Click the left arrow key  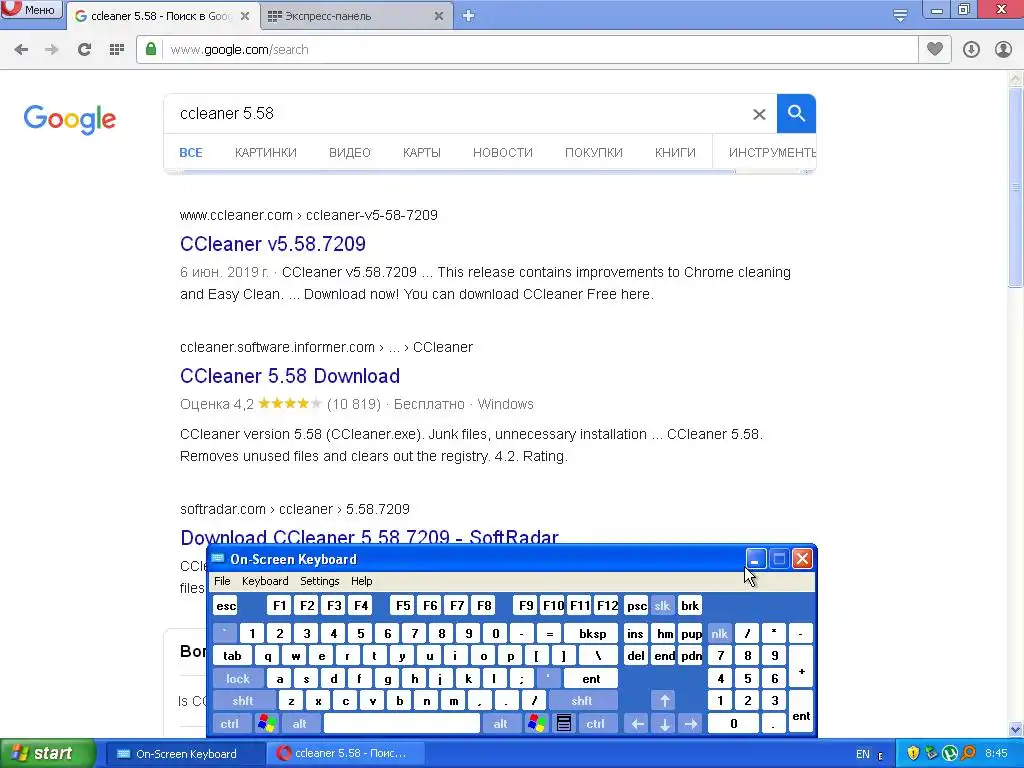637,724
